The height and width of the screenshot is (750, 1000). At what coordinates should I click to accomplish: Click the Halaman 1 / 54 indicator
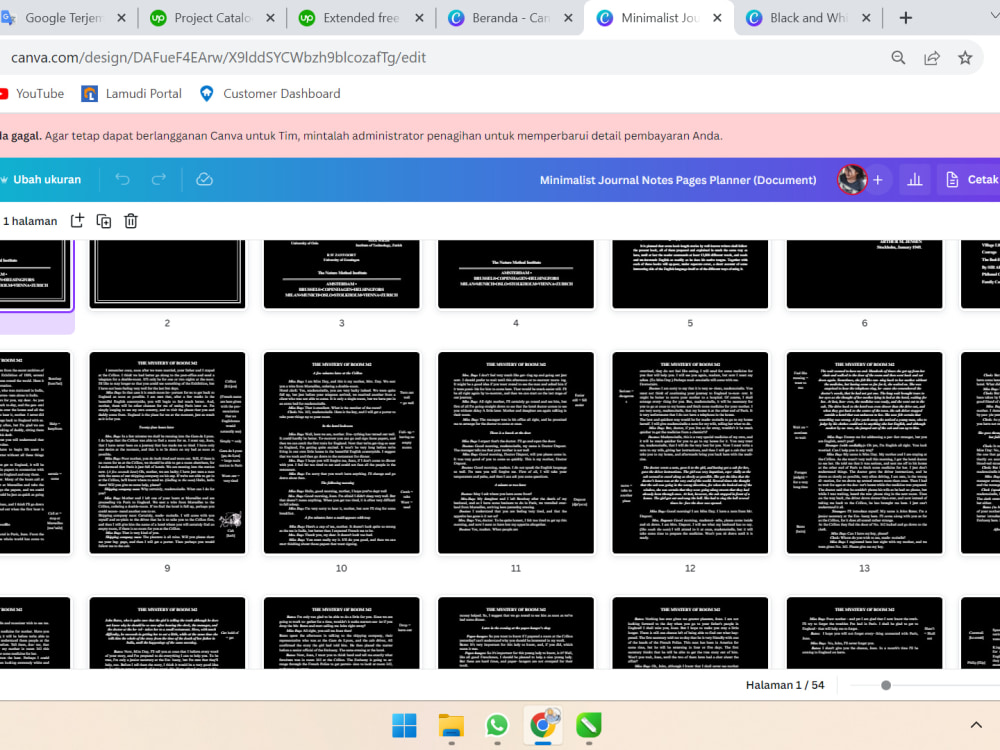[x=785, y=685]
